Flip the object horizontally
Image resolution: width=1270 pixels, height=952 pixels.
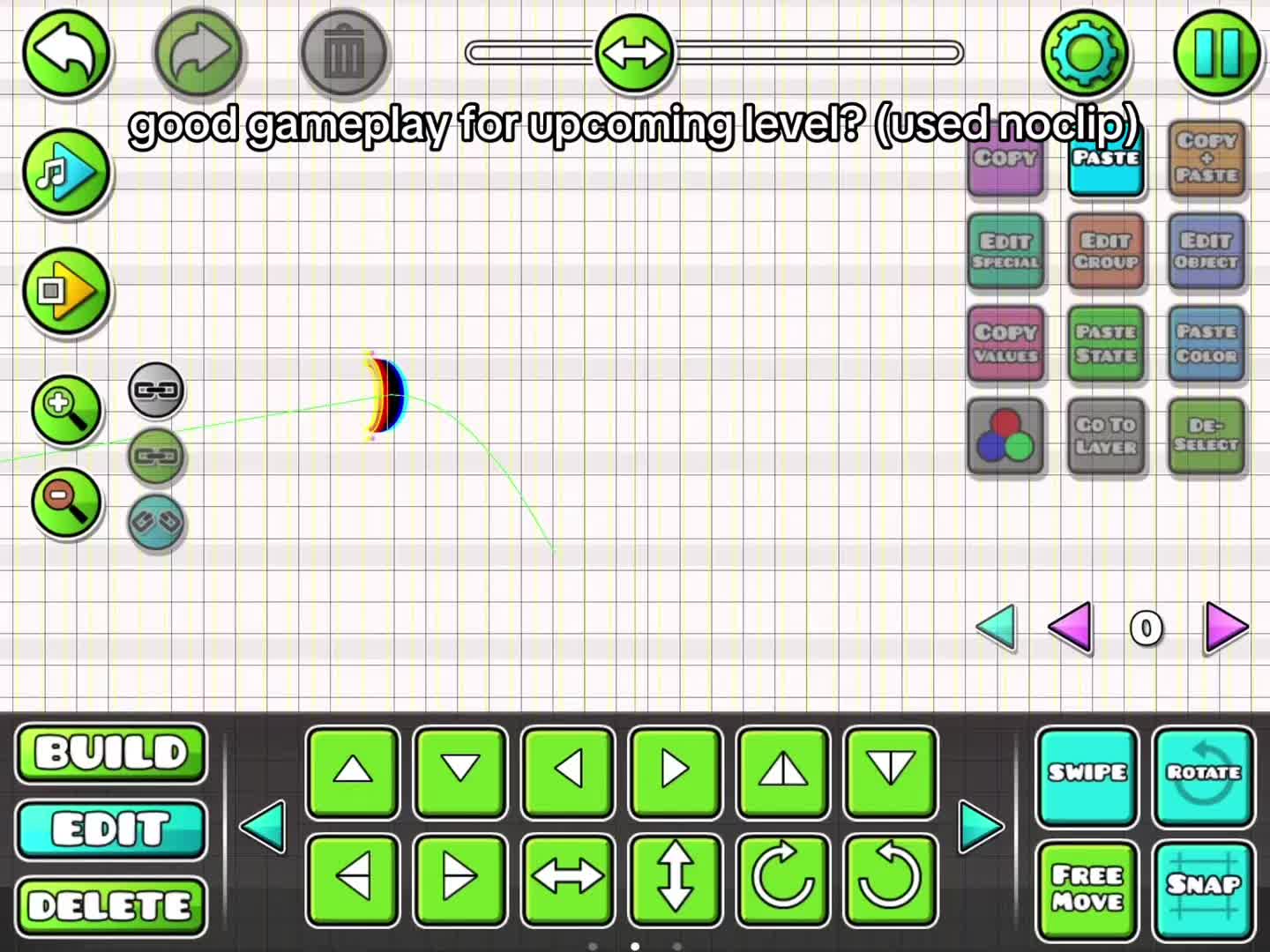pos(568,879)
